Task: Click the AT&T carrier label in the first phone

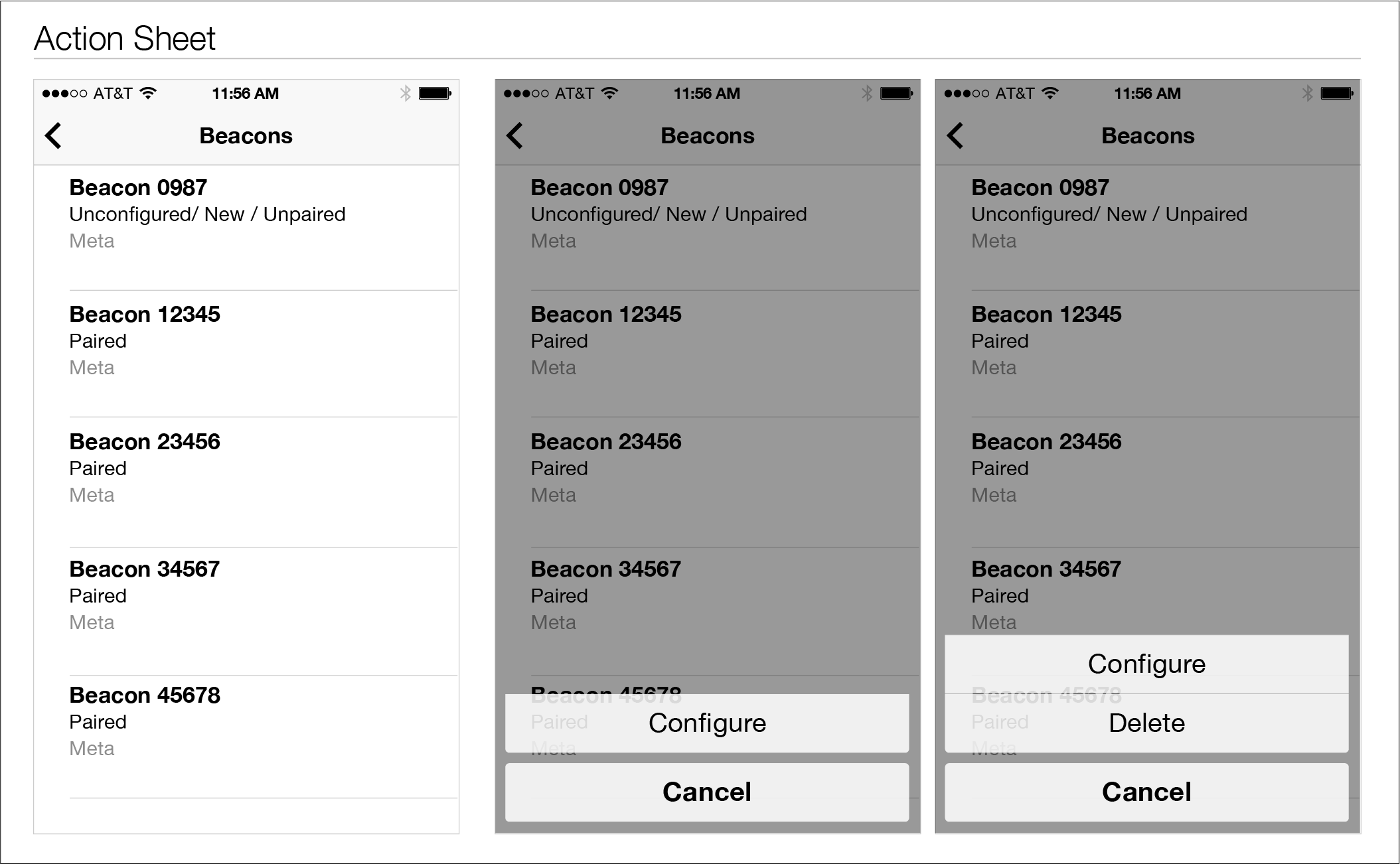Action: click(113, 94)
